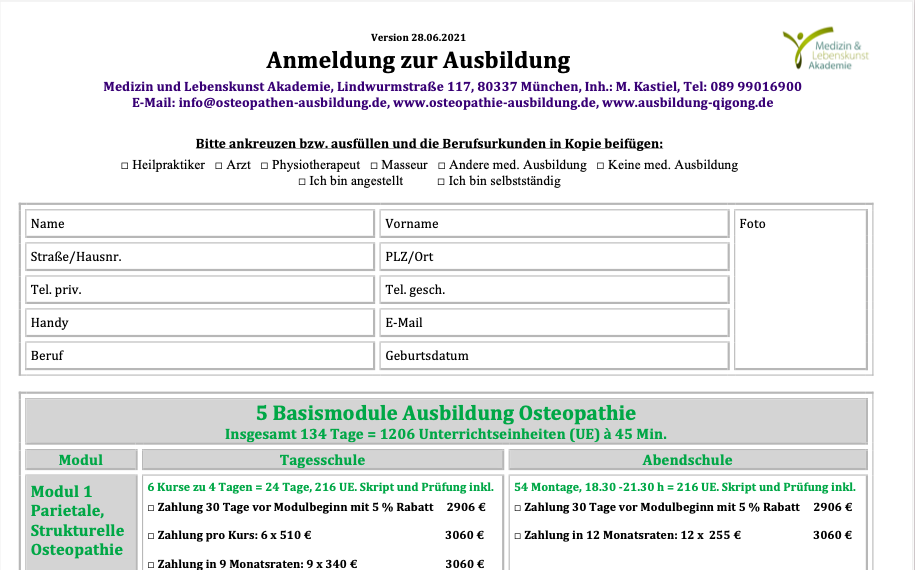Screen dimensions: 915x570
Task: Open www.ausbildung-qigong.de link
Action: (687, 103)
